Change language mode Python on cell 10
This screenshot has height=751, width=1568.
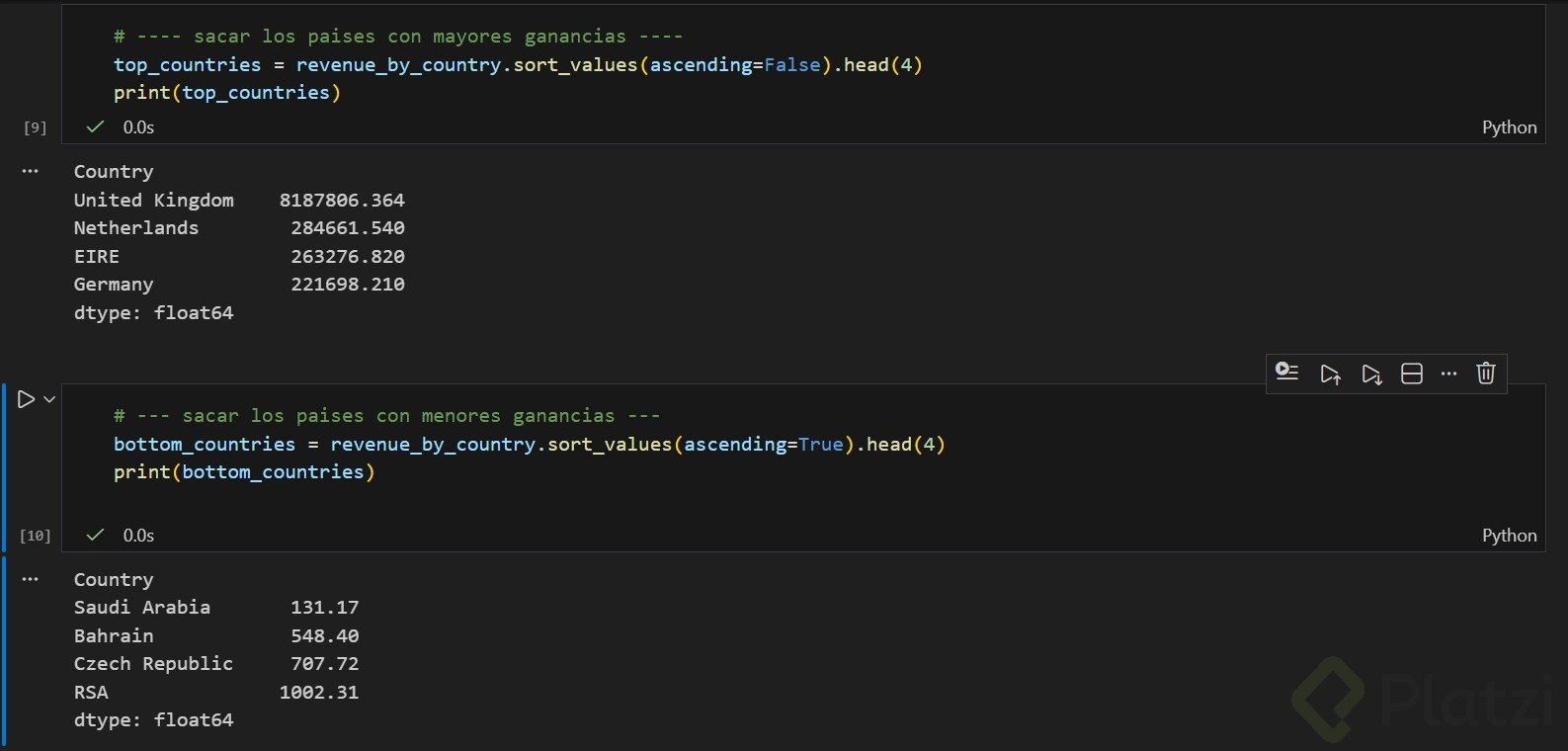point(1509,536)
